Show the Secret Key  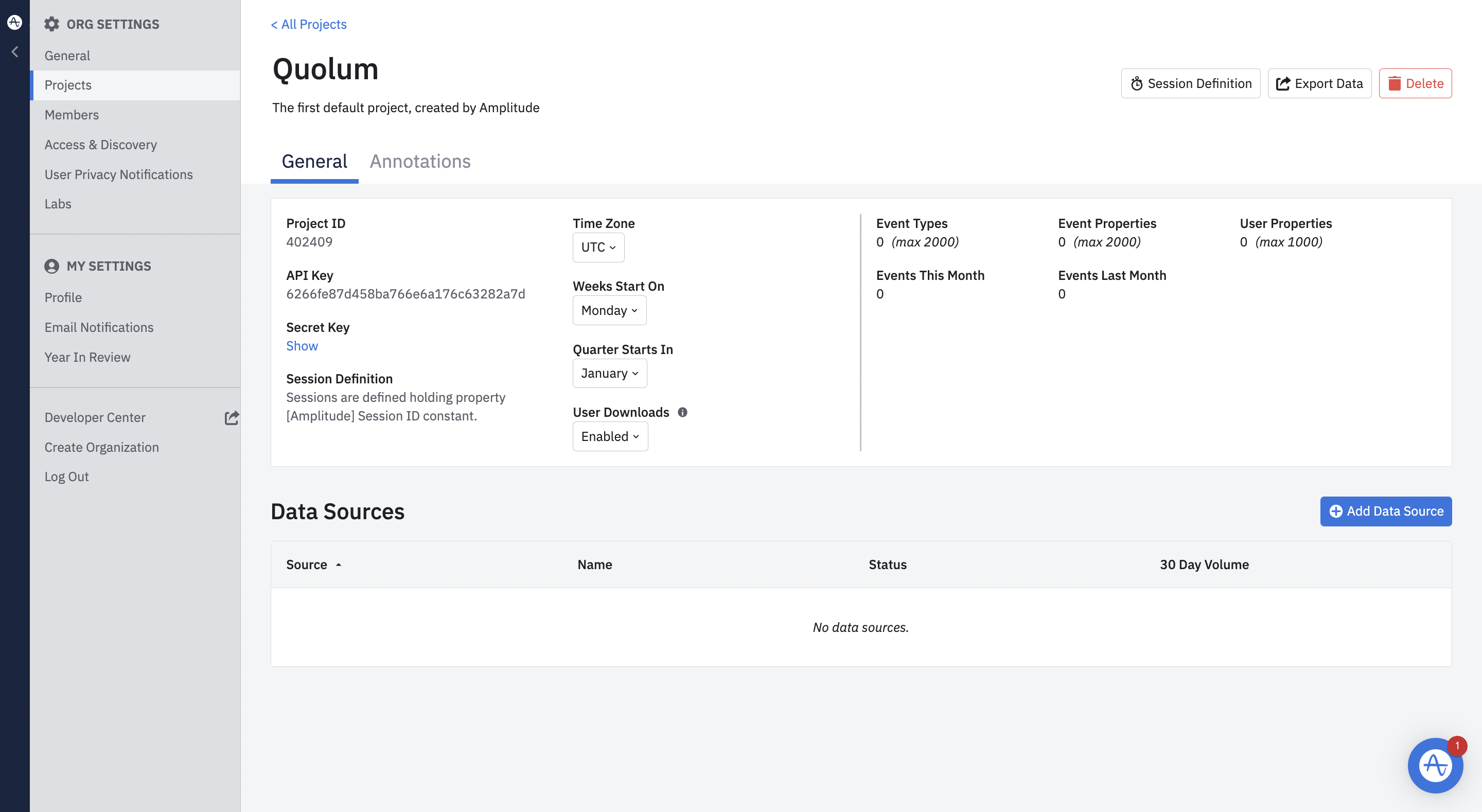point(302,346)
